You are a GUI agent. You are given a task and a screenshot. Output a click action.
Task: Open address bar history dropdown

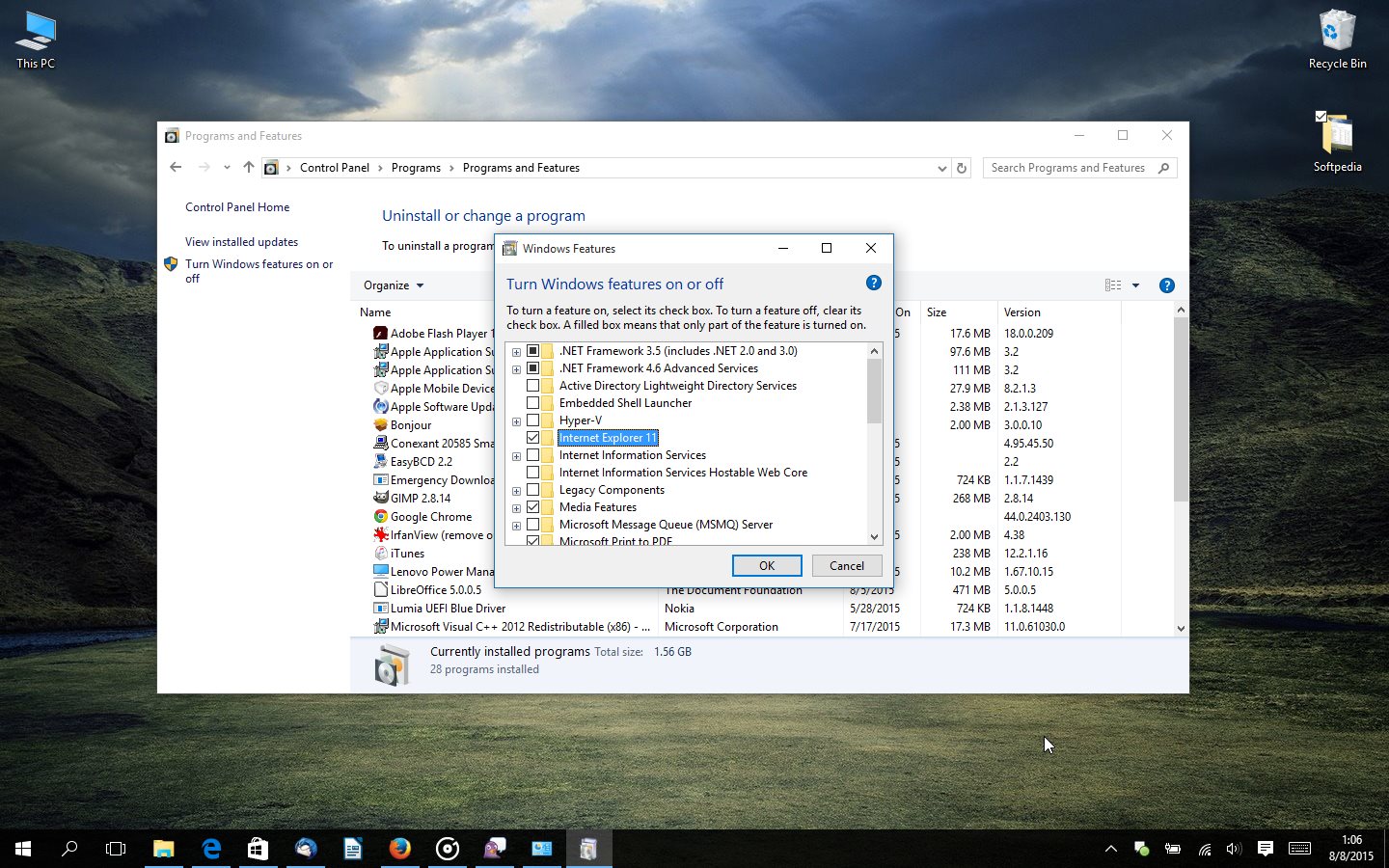tap(942, 168)
